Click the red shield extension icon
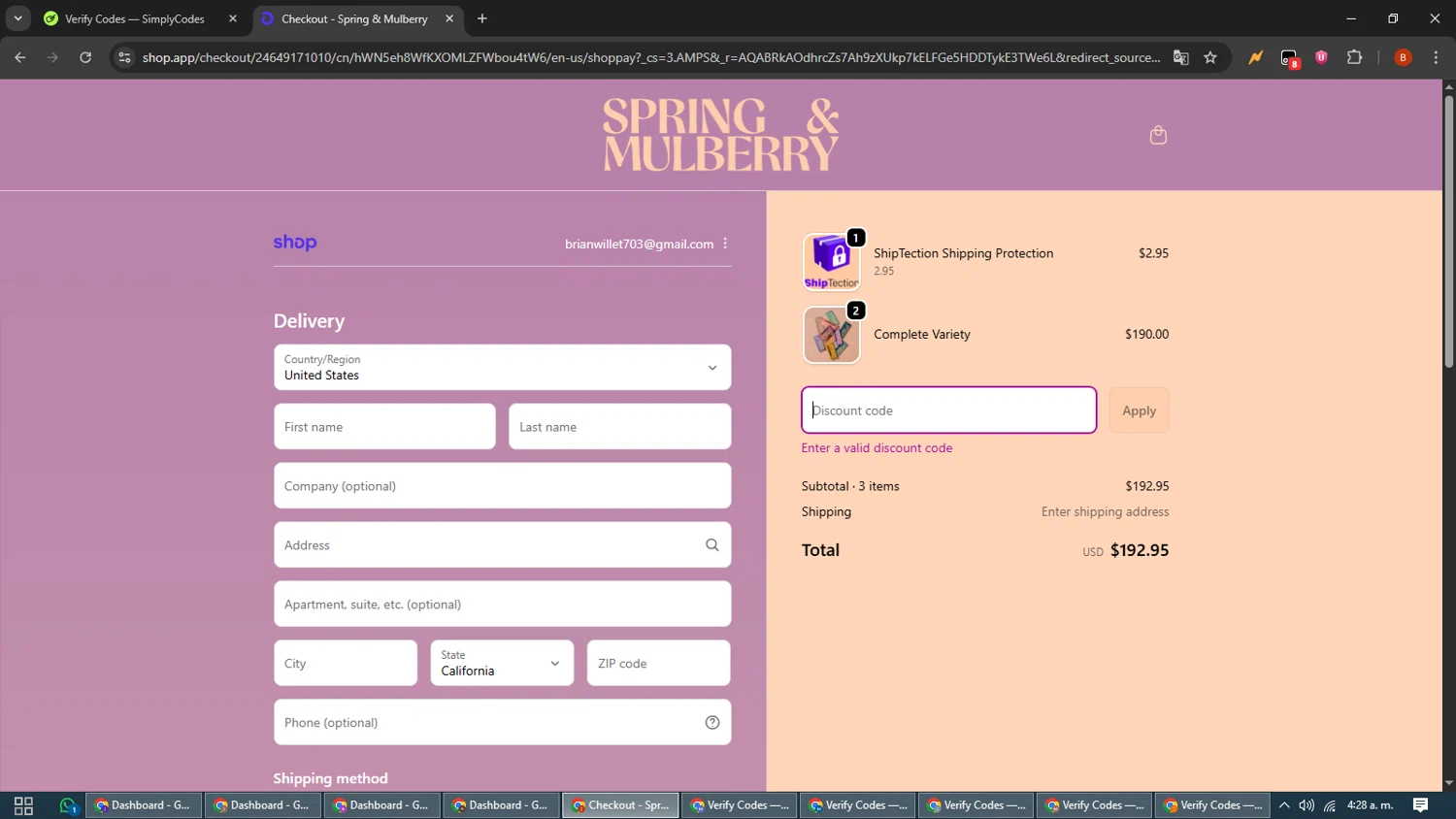 (1321, 58)
